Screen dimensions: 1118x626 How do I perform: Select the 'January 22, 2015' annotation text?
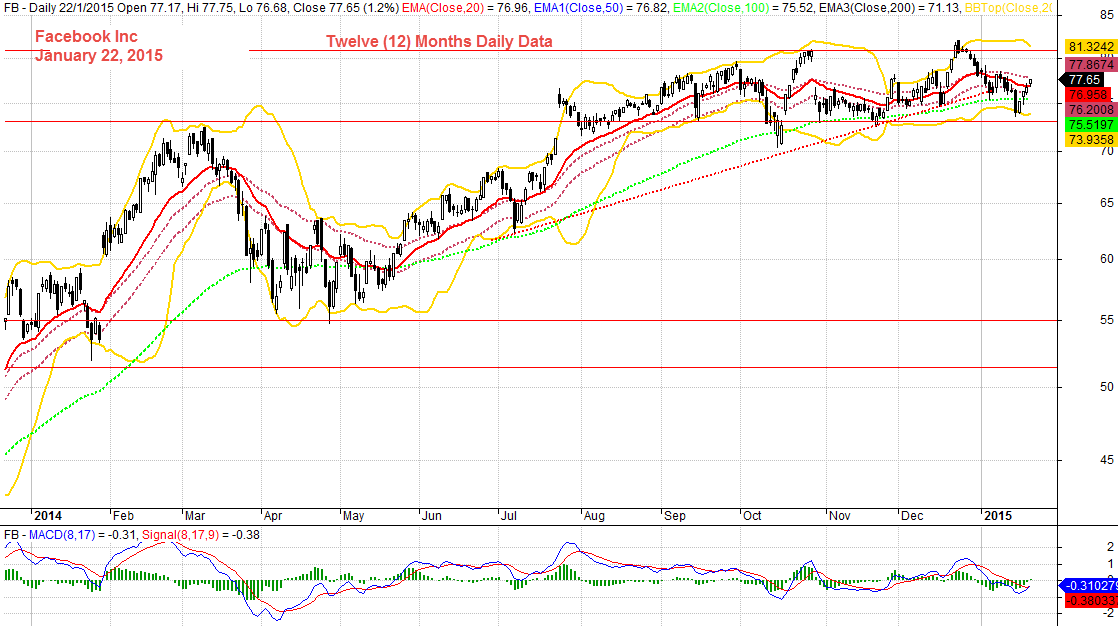coord(99,56)
